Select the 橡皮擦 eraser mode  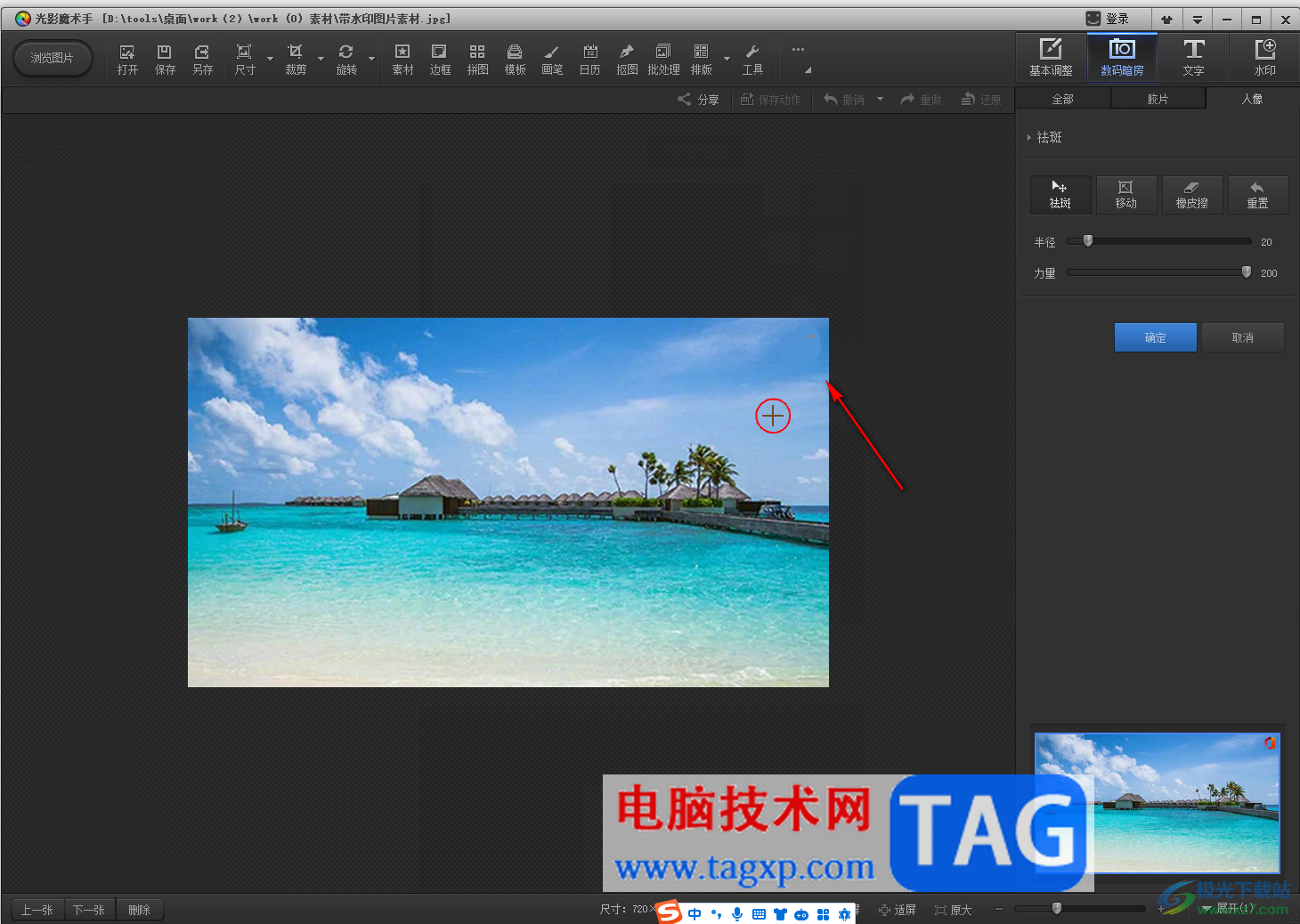(x=1192, y=195)
